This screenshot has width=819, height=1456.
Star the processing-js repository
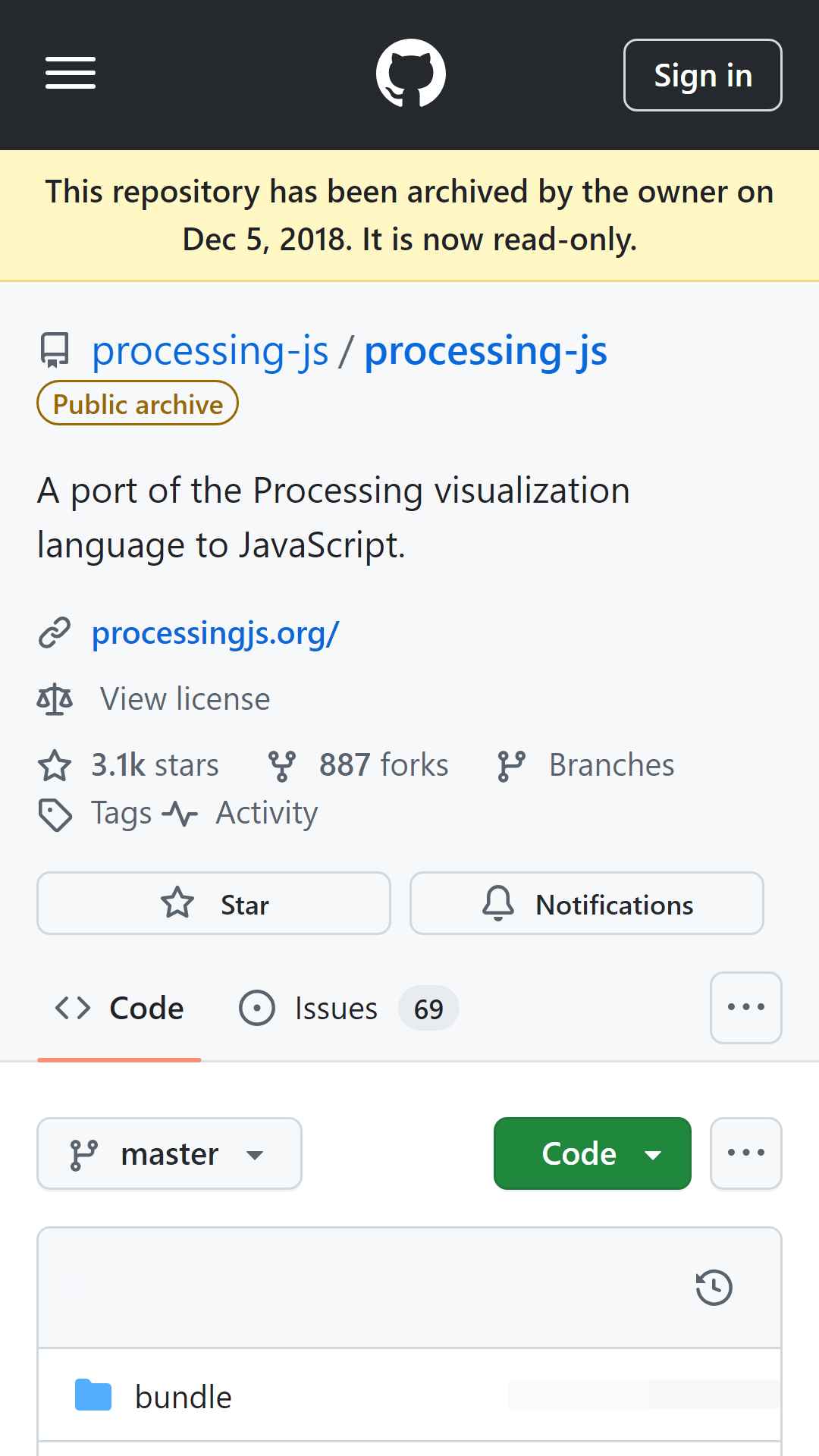pyautogui.click(x=214, y=903)
